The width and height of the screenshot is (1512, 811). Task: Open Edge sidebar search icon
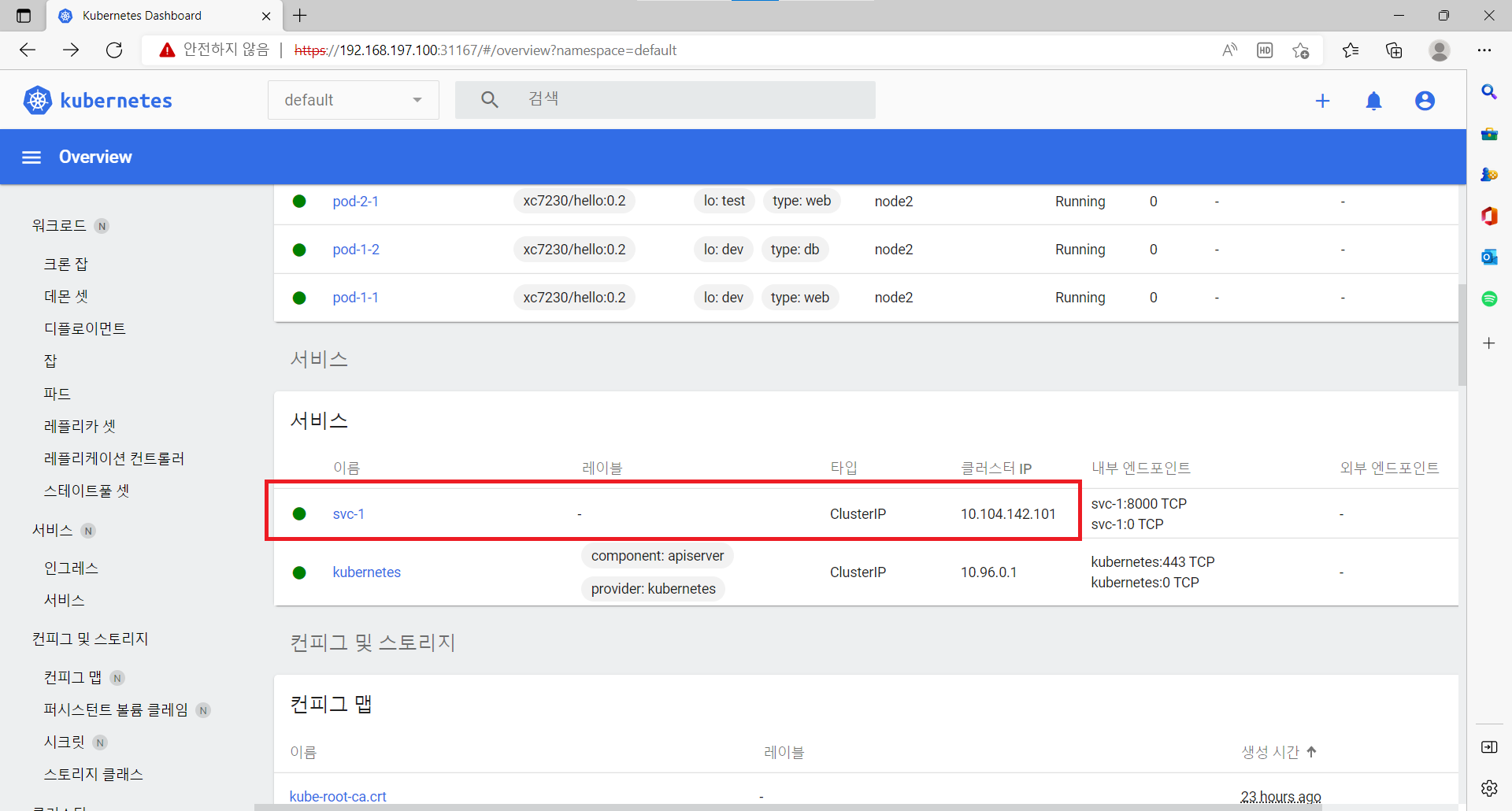(x=1489, y=92)
